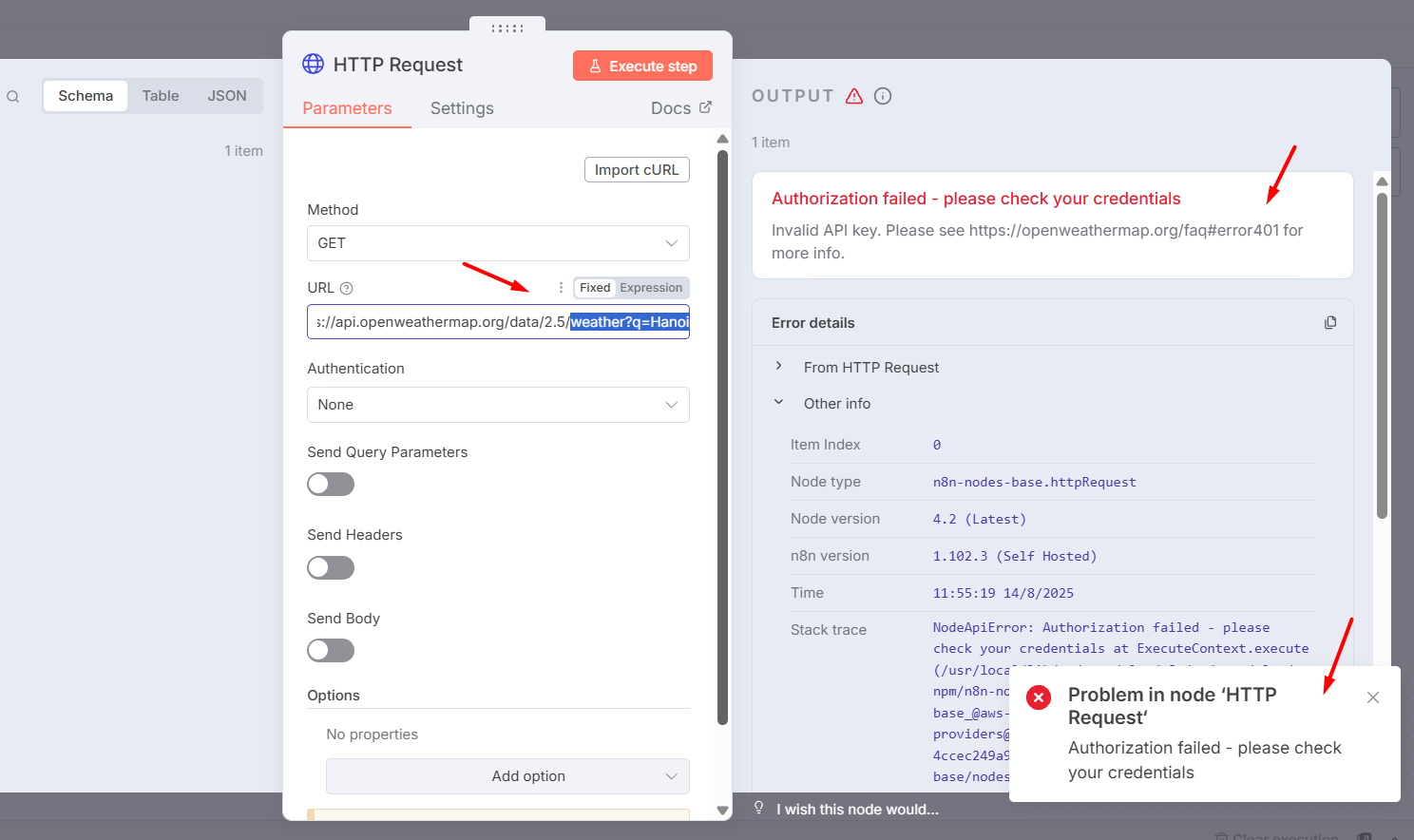
Task: Click the HTTP Request globe icon
Action: point(313,64)
